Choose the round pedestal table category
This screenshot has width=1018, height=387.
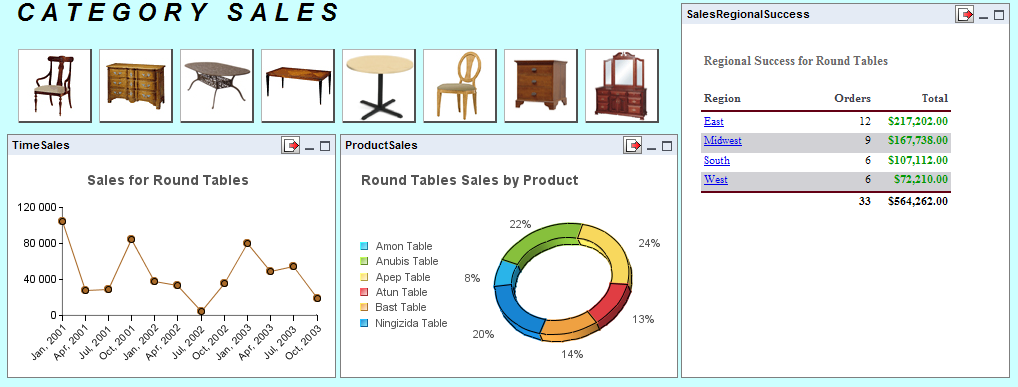pyautogui.click(x=379, y=85)
